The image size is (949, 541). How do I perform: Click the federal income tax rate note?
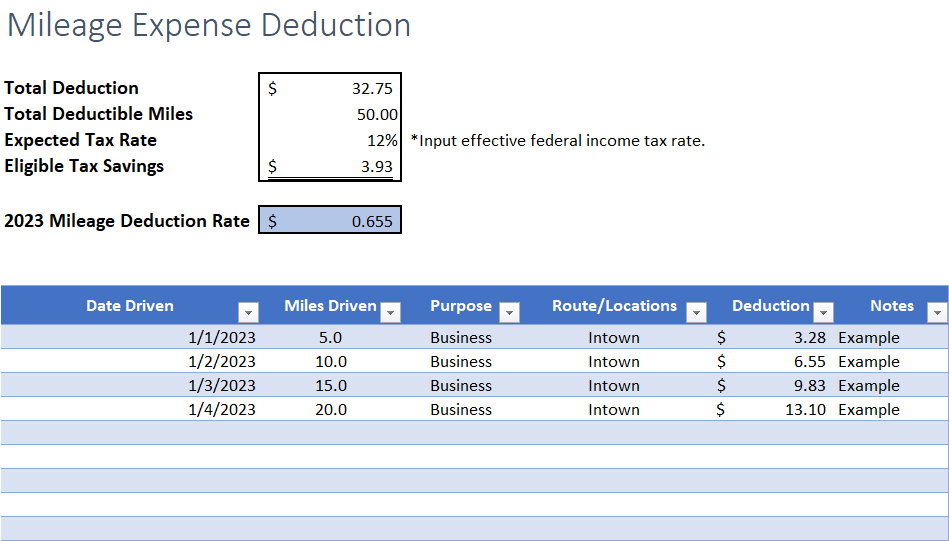[558, 141]
